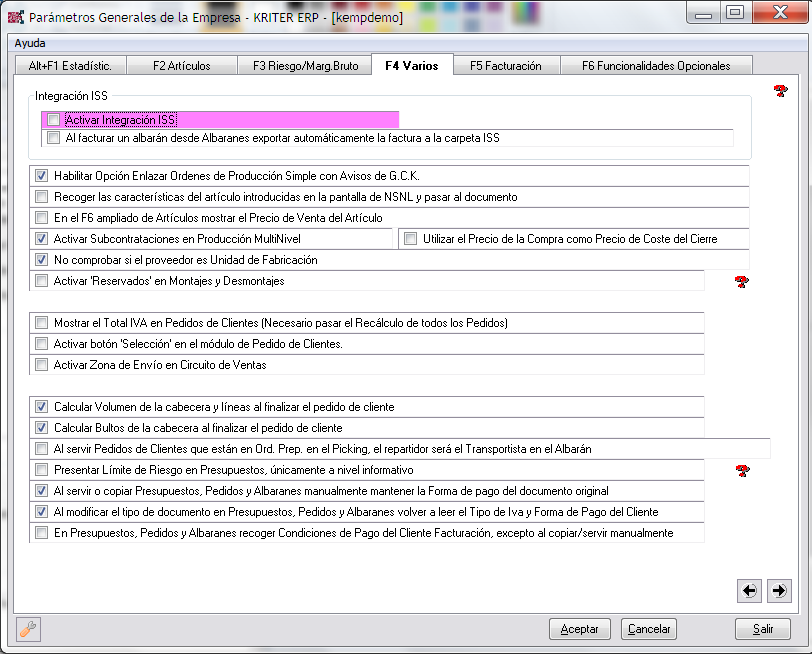Image resolution: width=812 pixels, height=654 pixels.
Task: Toggle Utilizar el Precio de la Compra checkbox
Action: (410, 239)
